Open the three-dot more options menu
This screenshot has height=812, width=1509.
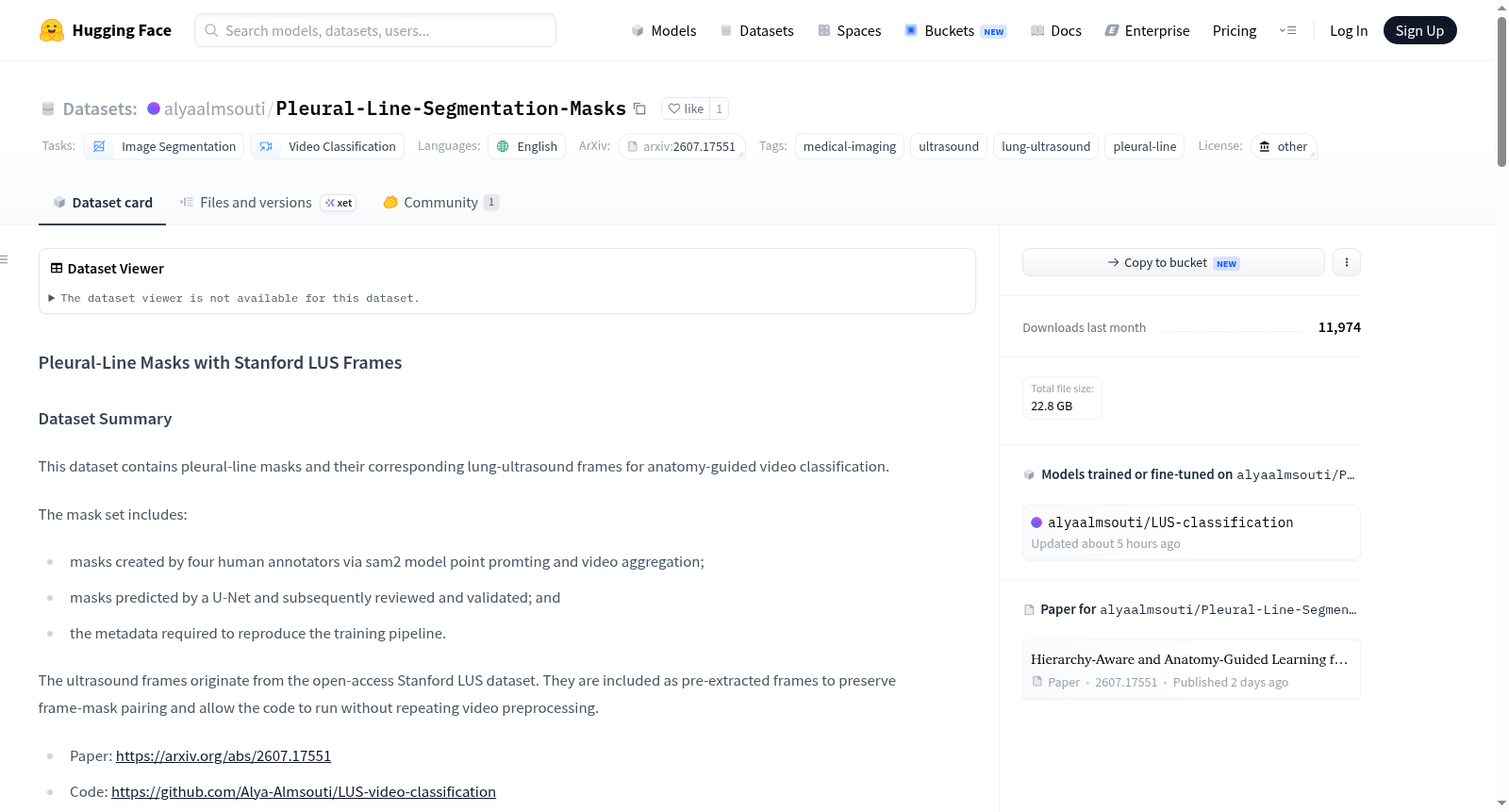pos(1347,262)
